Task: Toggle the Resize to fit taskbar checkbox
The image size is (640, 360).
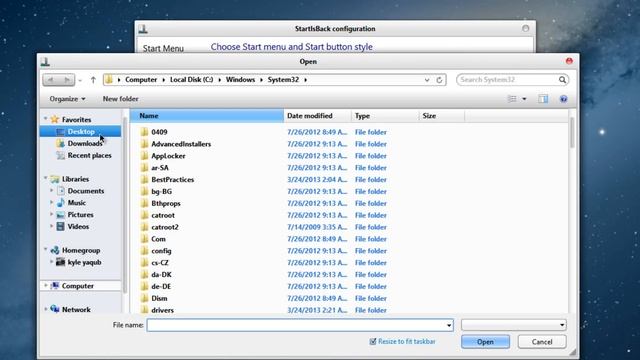Action: 373,341
